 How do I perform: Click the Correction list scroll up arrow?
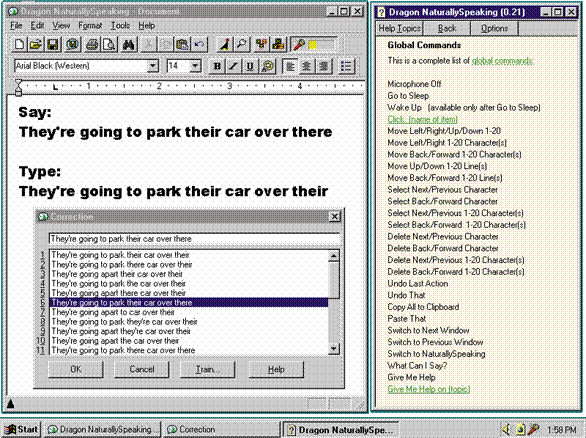[x=333, y=256]
